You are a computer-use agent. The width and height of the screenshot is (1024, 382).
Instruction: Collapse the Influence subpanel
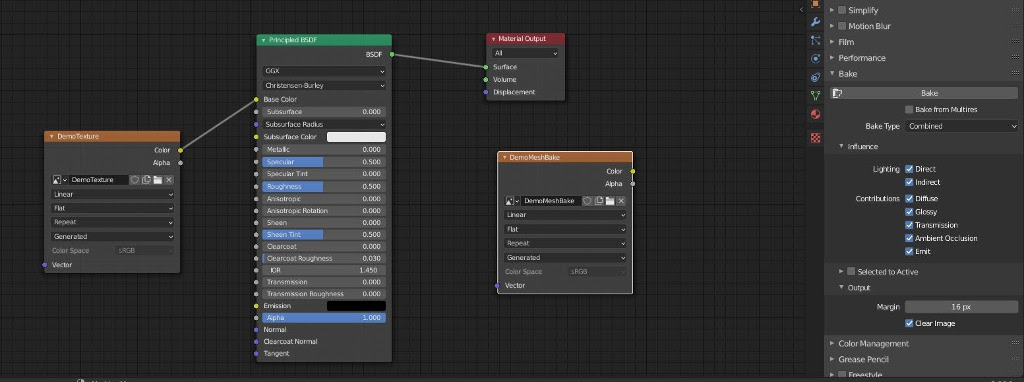point(842,146)
